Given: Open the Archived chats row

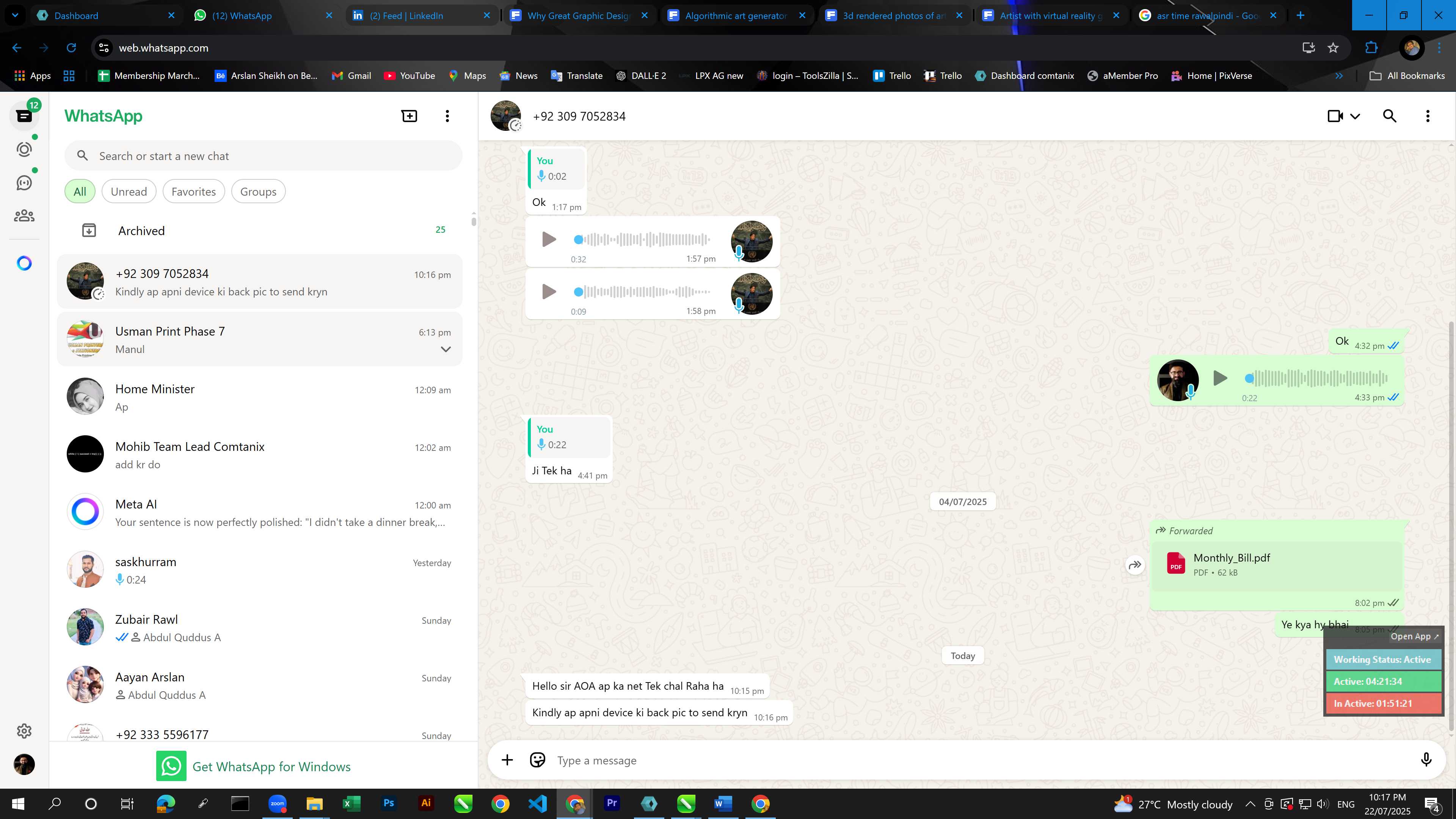Looking at the screenshot, I should (260, 230).
